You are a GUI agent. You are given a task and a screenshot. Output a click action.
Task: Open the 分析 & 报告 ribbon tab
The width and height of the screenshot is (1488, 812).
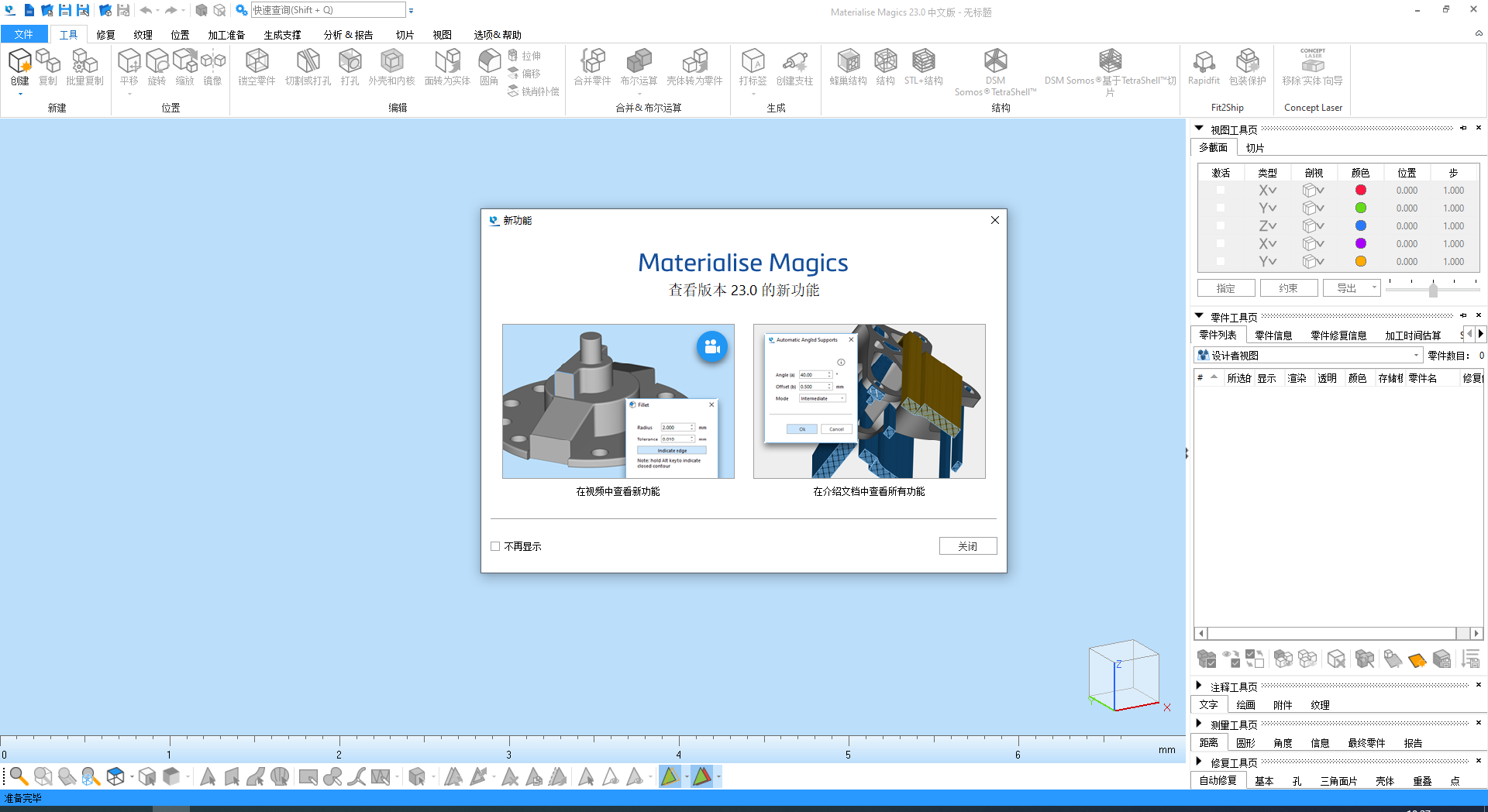point(348,34)
